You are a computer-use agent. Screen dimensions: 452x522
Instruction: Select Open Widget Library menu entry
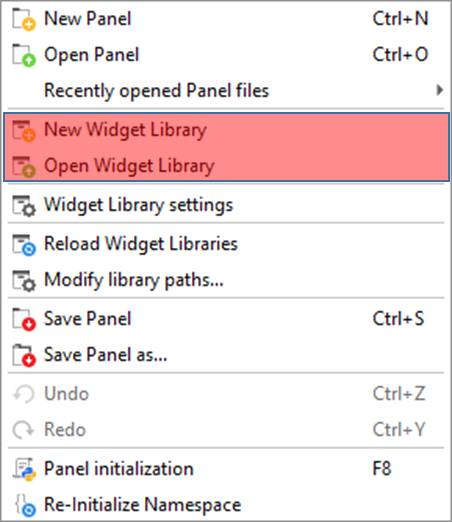point(226,165)
